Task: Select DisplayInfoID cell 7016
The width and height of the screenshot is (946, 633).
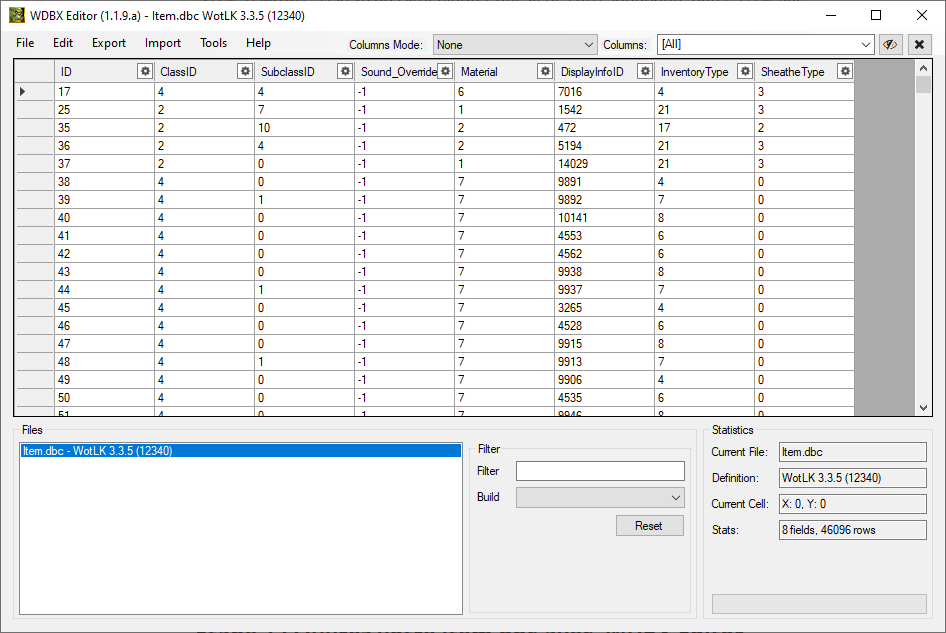Action: (605, 92)
